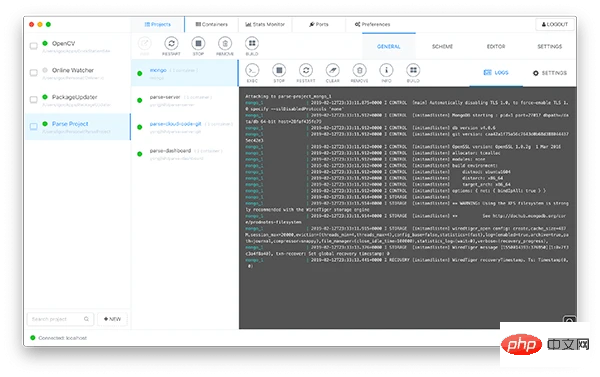Viewport: 600px width, 377px height.
Task: Click the parse-dashboard green status dot
Action: 140,154
